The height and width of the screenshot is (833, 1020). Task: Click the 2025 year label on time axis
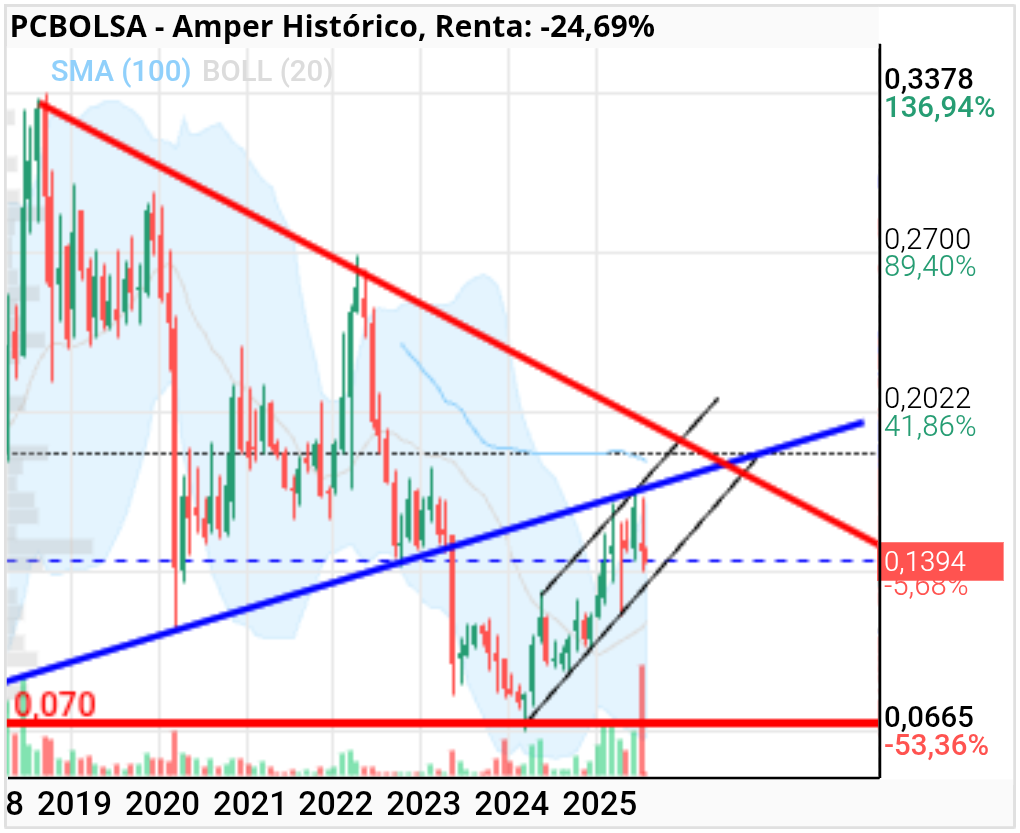(600, 804)
